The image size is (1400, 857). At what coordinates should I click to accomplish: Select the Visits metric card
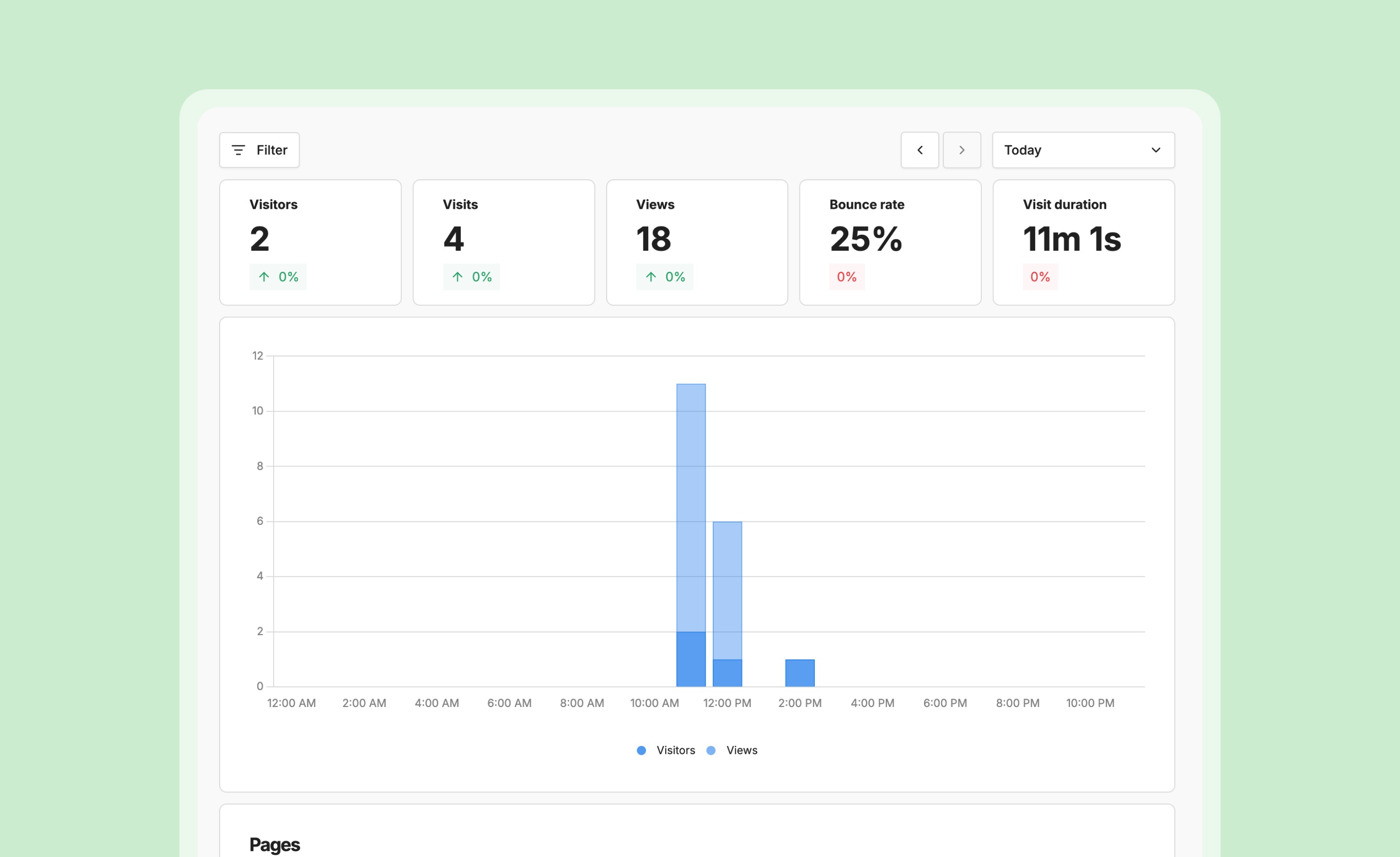tap(504, 242)
